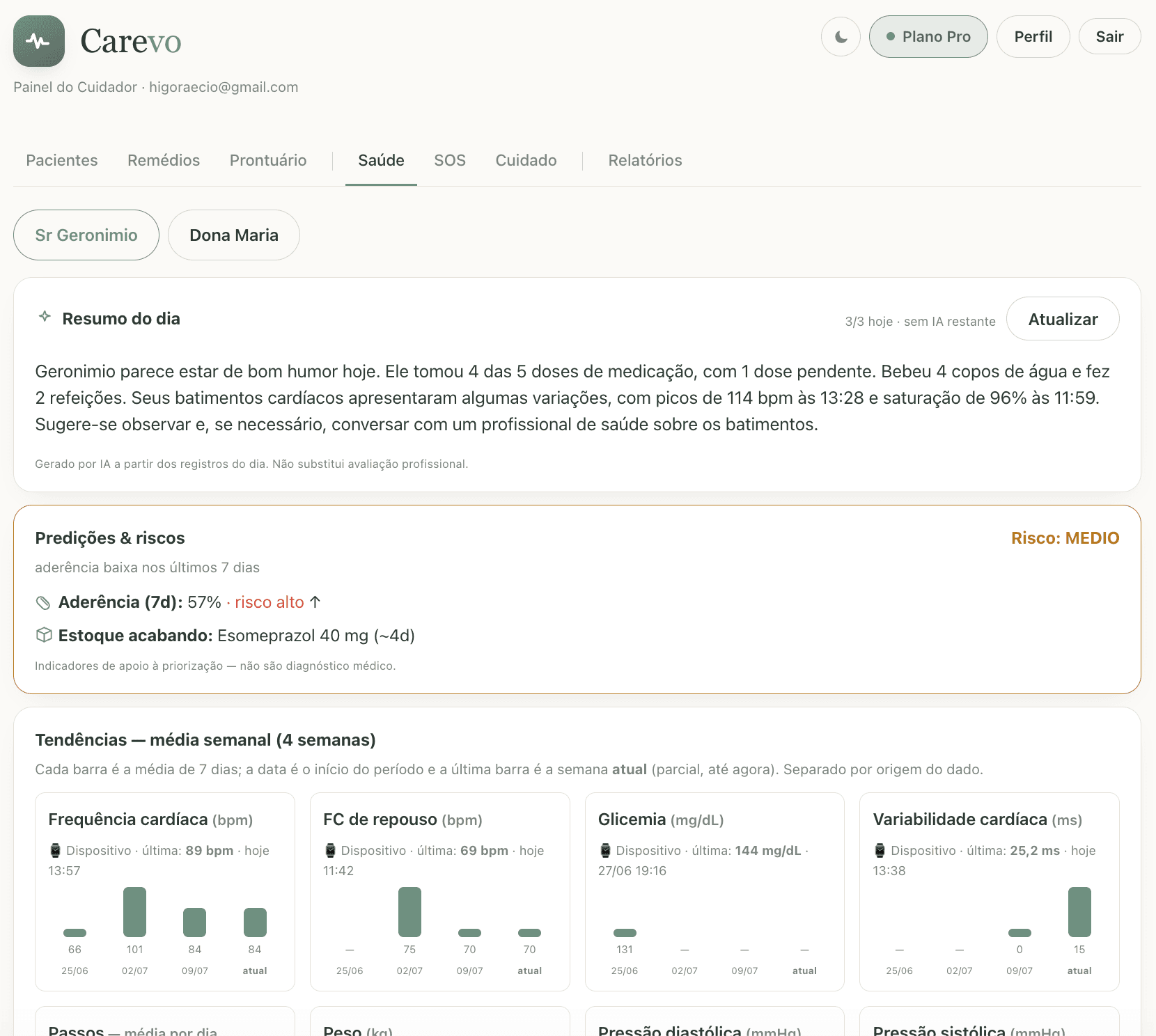Screen dimensions: 1156x1036
Task: Open the Prontuário tab
Action: click(x=268, y=160)
